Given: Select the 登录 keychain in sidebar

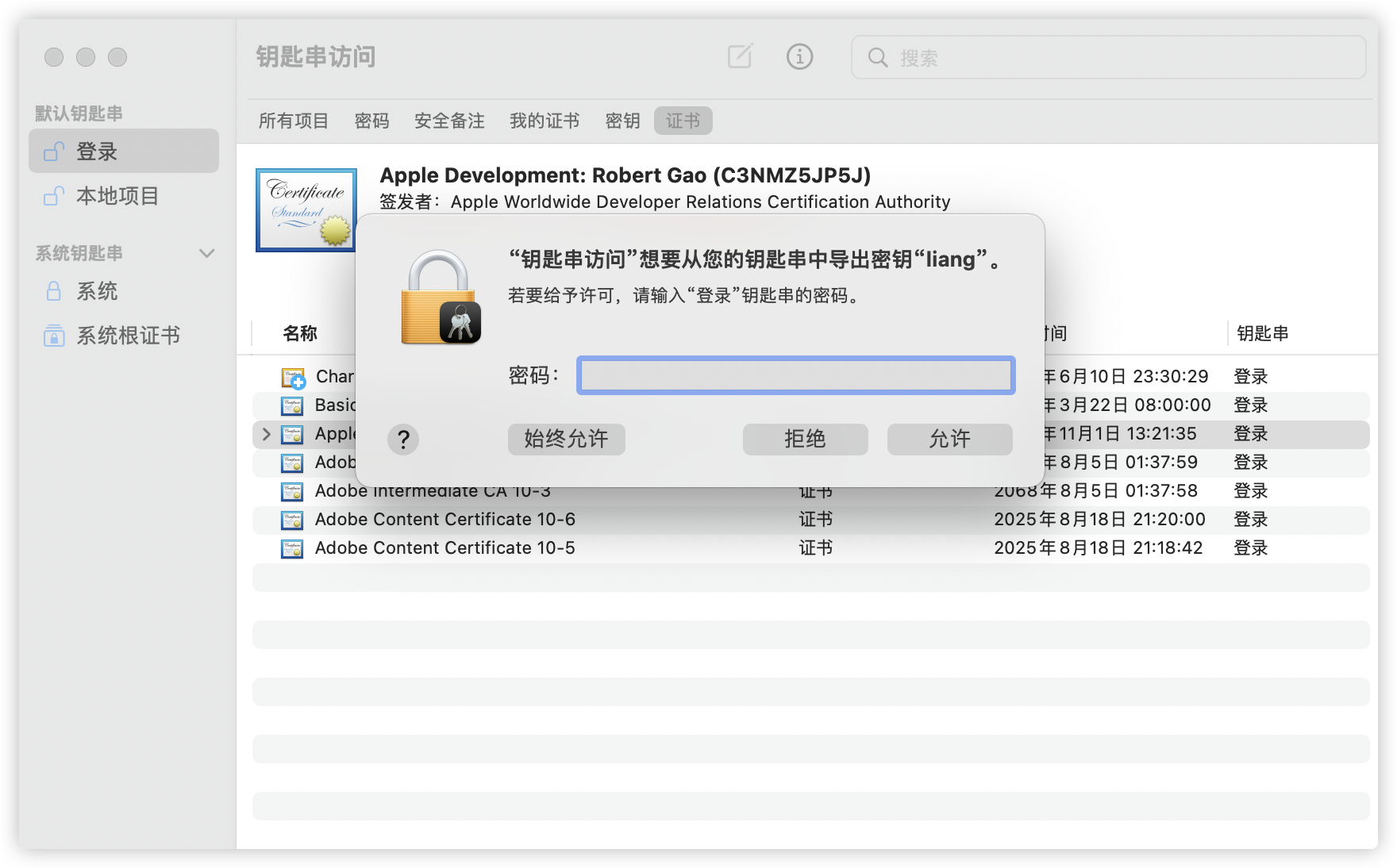Looking at the screenshot, I should pyautogui.click(x=124, y=151).
